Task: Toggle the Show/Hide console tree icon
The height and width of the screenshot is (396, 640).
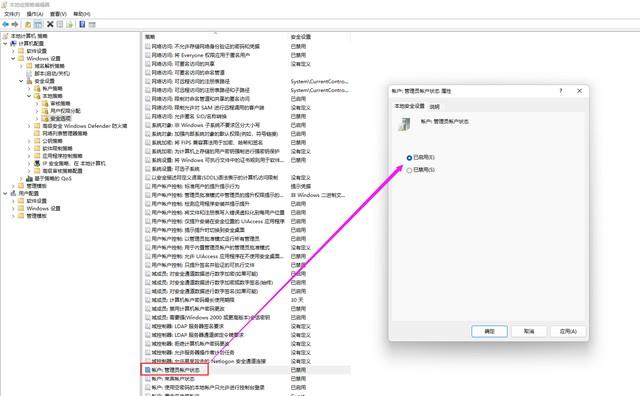Action: click(x=38, y=24)
